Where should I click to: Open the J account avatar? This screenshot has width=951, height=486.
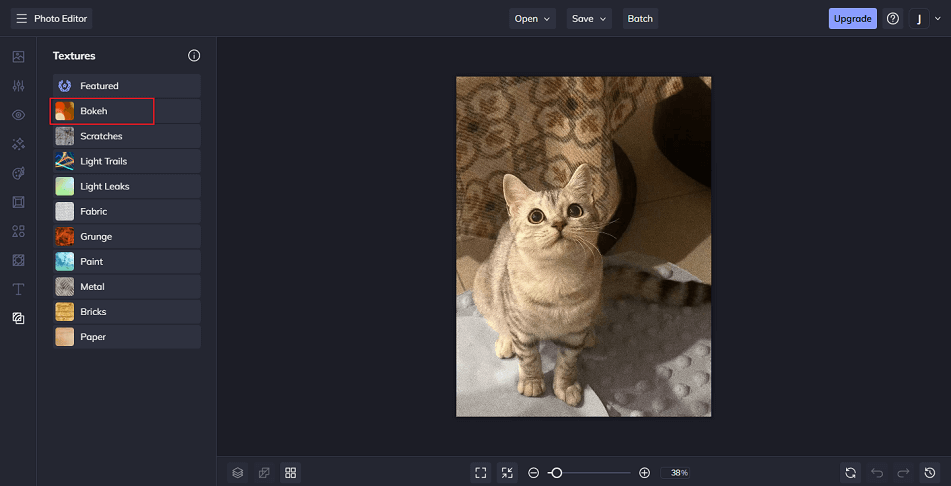[x=919, y=19]
